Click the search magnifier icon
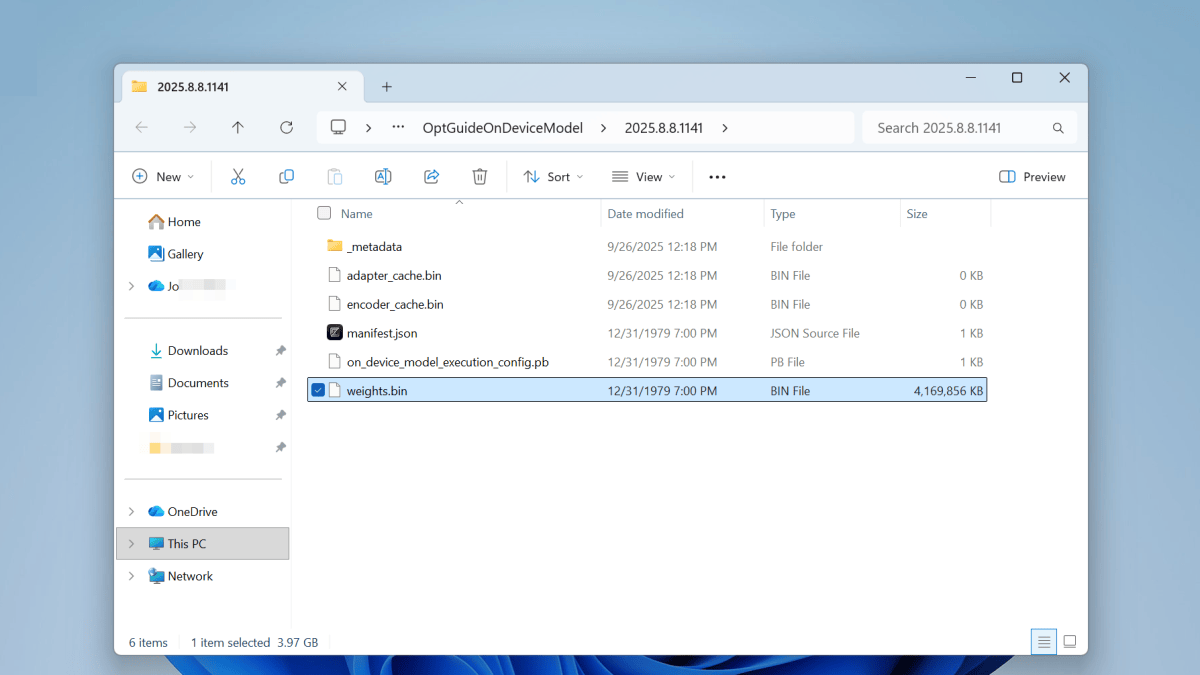Image resolution: width=1200 pixels, height=675 pixels. tap(1058, 128)
